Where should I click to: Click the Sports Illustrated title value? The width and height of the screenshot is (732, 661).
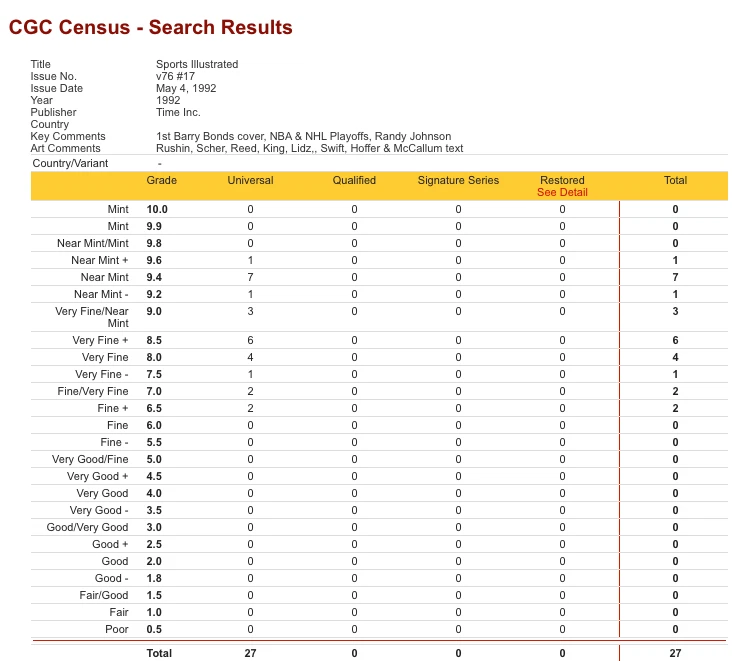click(197, 64)
